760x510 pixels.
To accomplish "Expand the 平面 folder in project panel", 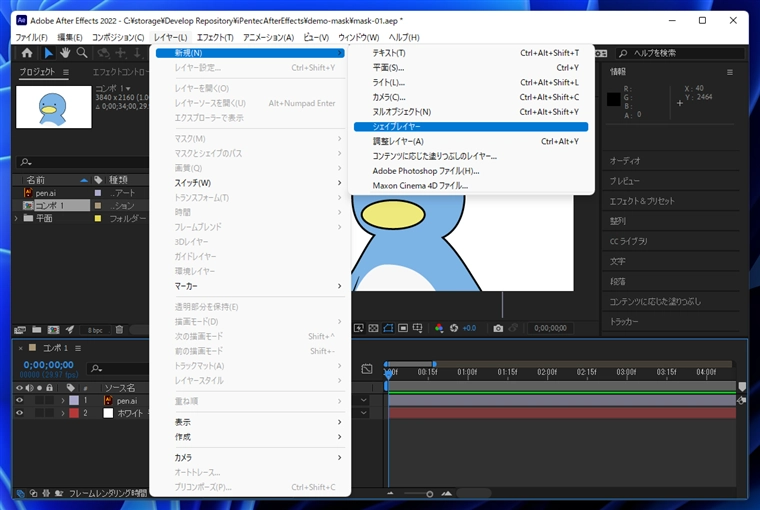I will 16,219.
